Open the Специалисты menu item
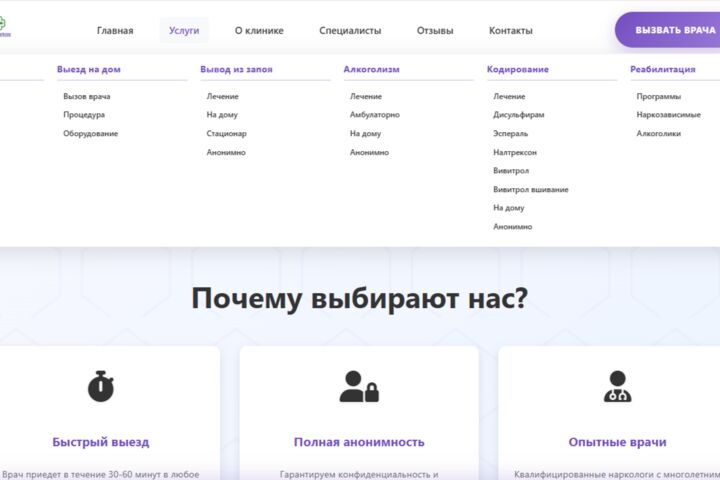Screen dimensions: 720x480 tap(350, 30)
